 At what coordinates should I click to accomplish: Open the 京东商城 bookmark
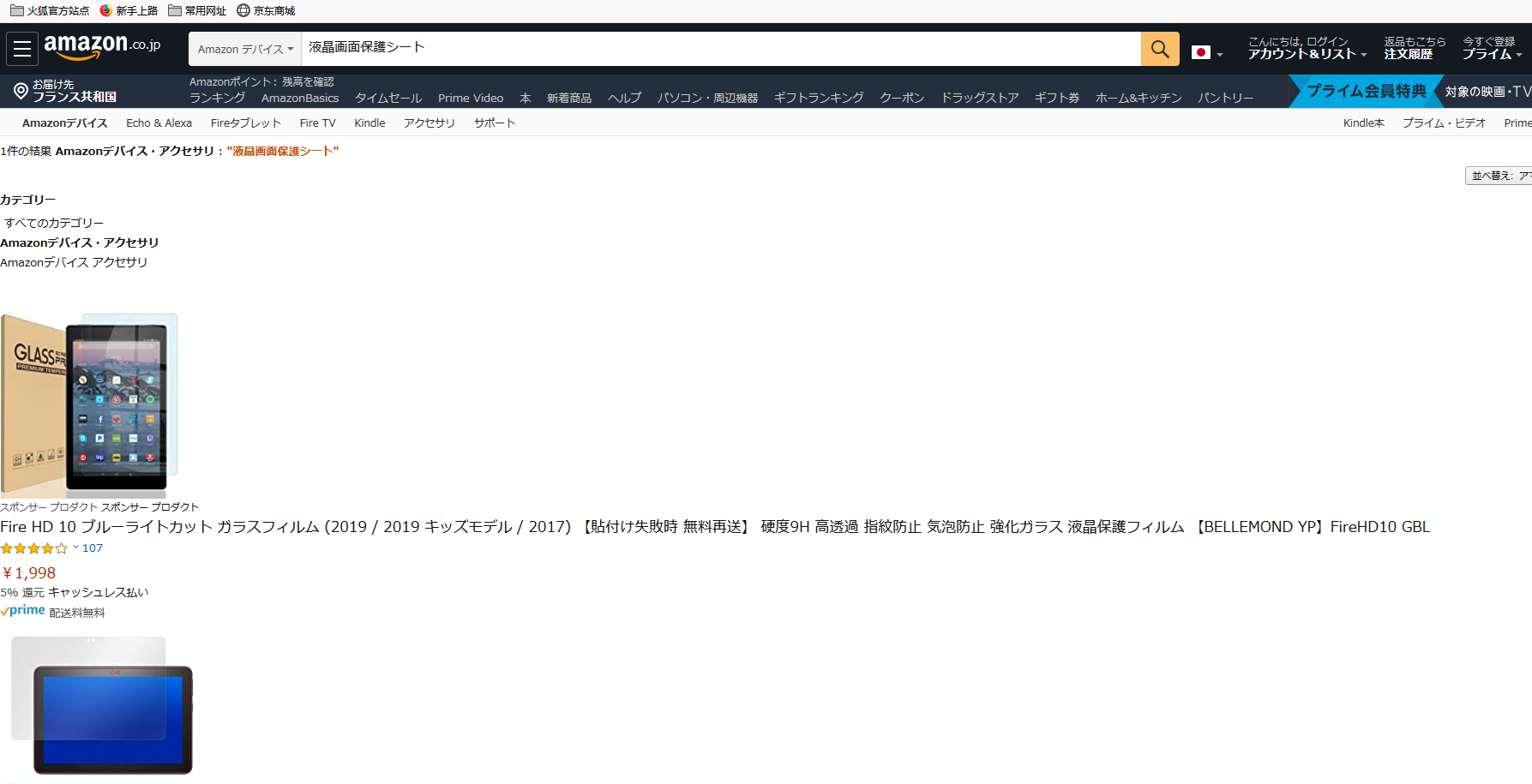click(266, 10)
